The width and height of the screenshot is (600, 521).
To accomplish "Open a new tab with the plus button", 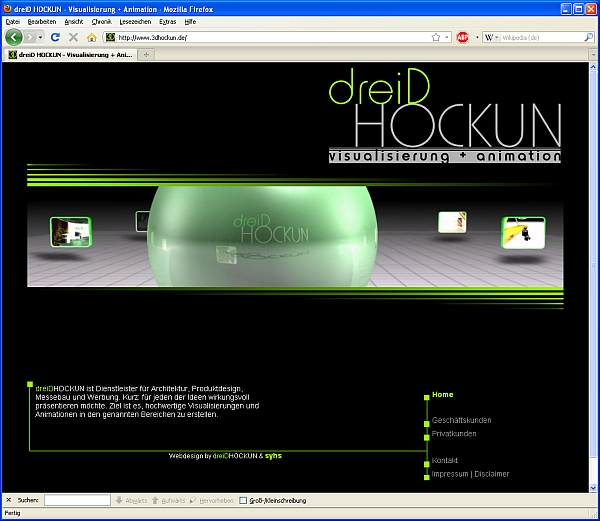I will pos(146,55).
